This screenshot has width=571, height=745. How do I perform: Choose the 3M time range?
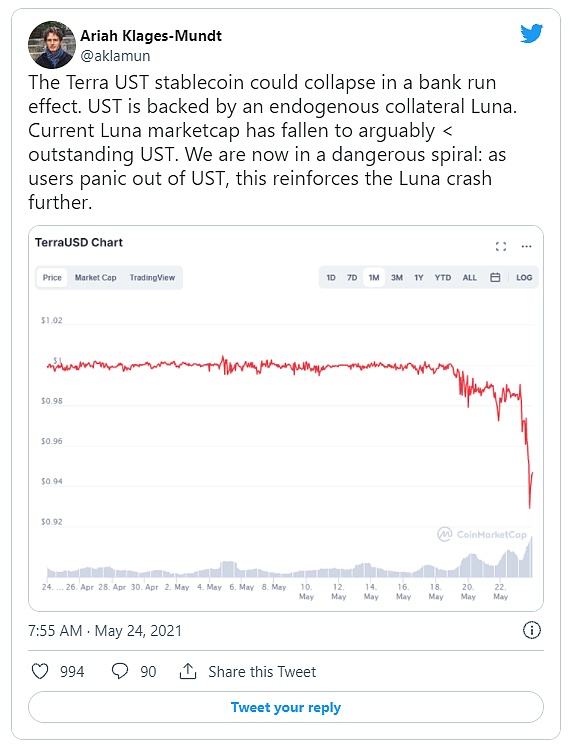tap(397, 277)
